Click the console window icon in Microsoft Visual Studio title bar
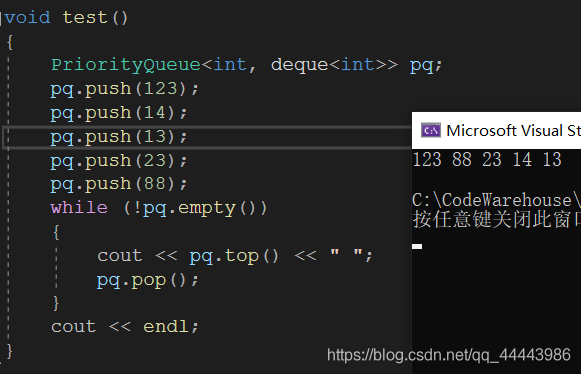This screenshot has height=374, width=581. 431,130
